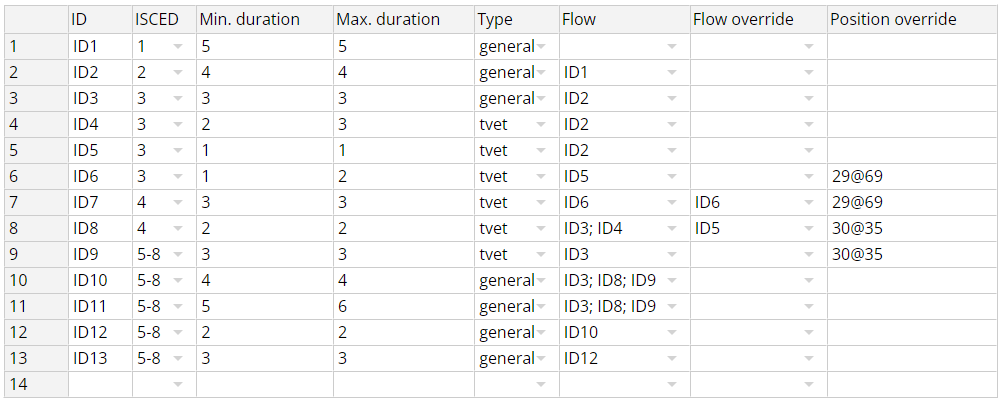Click Position override cell showing 30@35 for ID9

(x=913, y=255)
